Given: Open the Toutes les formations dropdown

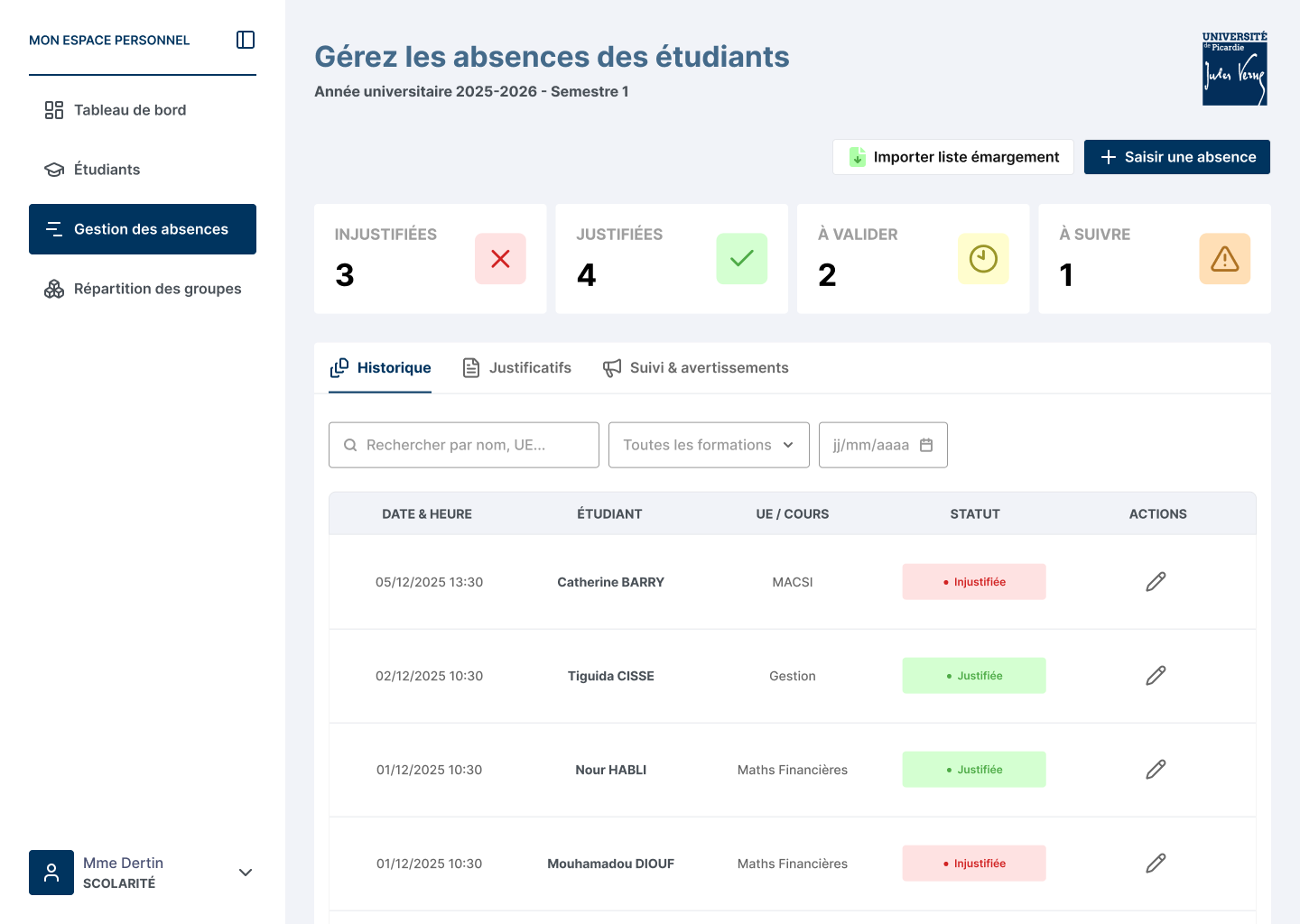Looking at the screenshot, I should pyautogui.click(x=708, y=445).
